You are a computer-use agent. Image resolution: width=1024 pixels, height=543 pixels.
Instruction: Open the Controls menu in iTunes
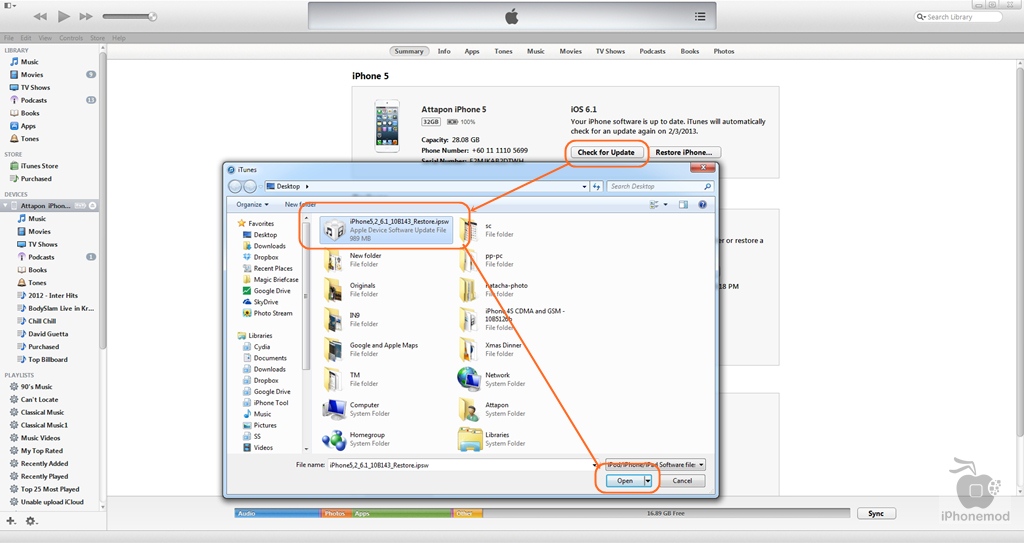(x=71, y=38)
